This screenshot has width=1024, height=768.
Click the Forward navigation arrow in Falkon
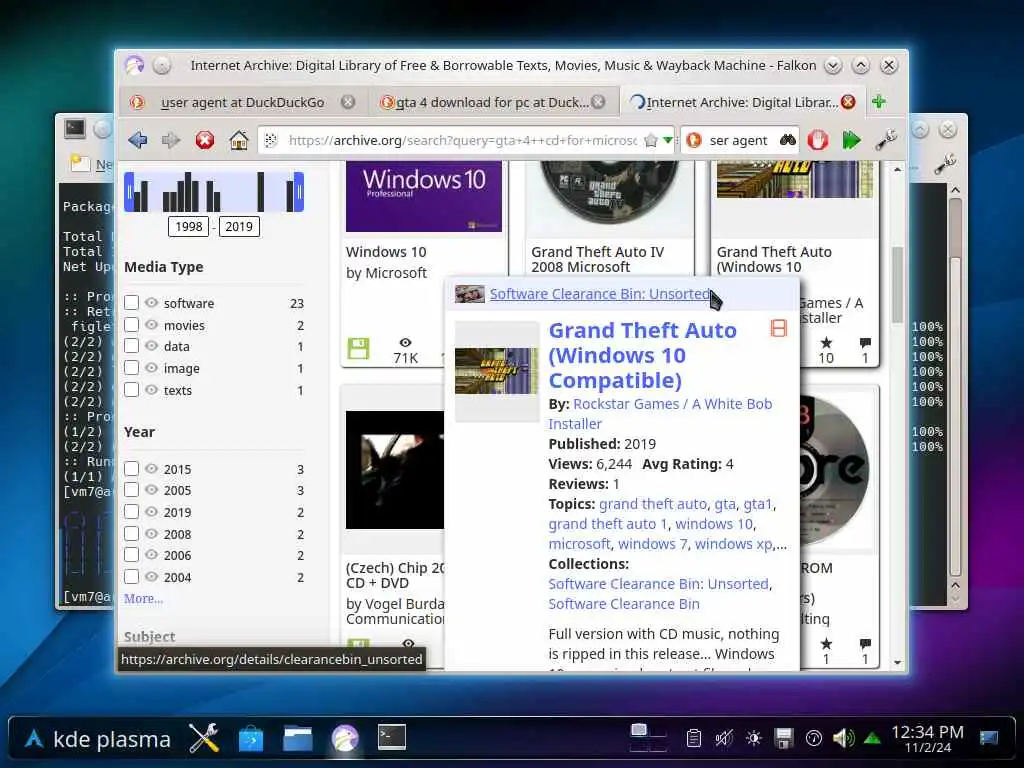[x=171, y=140]
